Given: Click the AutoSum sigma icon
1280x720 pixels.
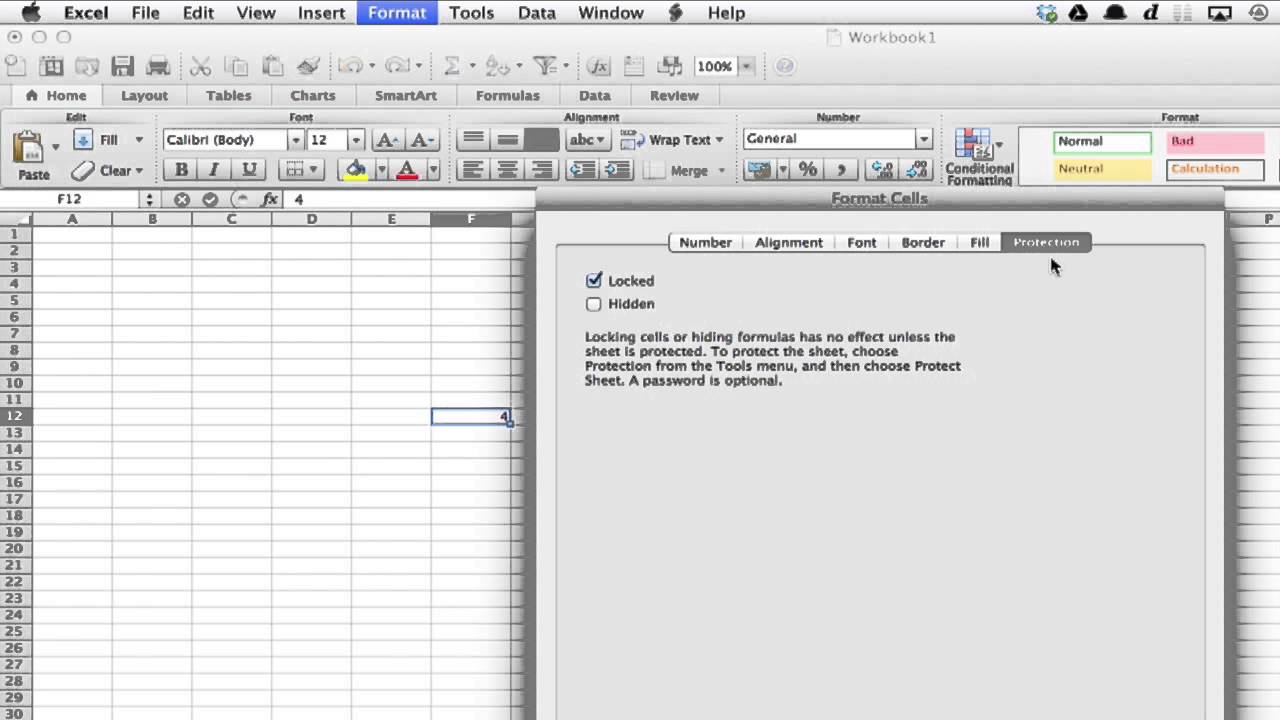Looking at the screenshot, I should [x=451, y=66].
